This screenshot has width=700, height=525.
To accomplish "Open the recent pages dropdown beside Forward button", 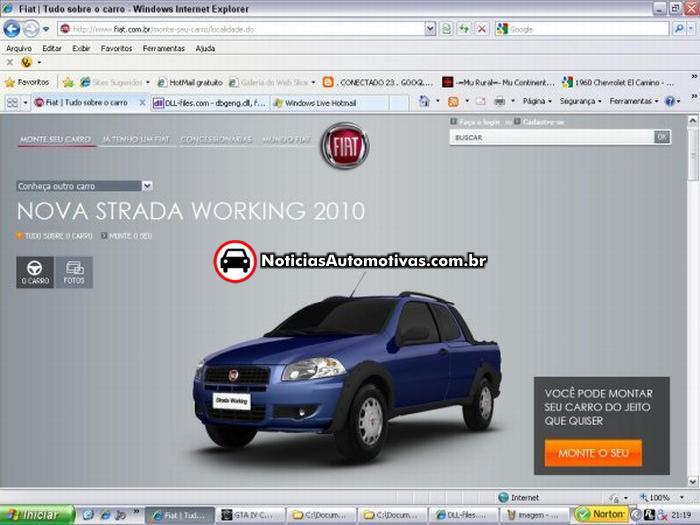I will [x=46, y=29].
